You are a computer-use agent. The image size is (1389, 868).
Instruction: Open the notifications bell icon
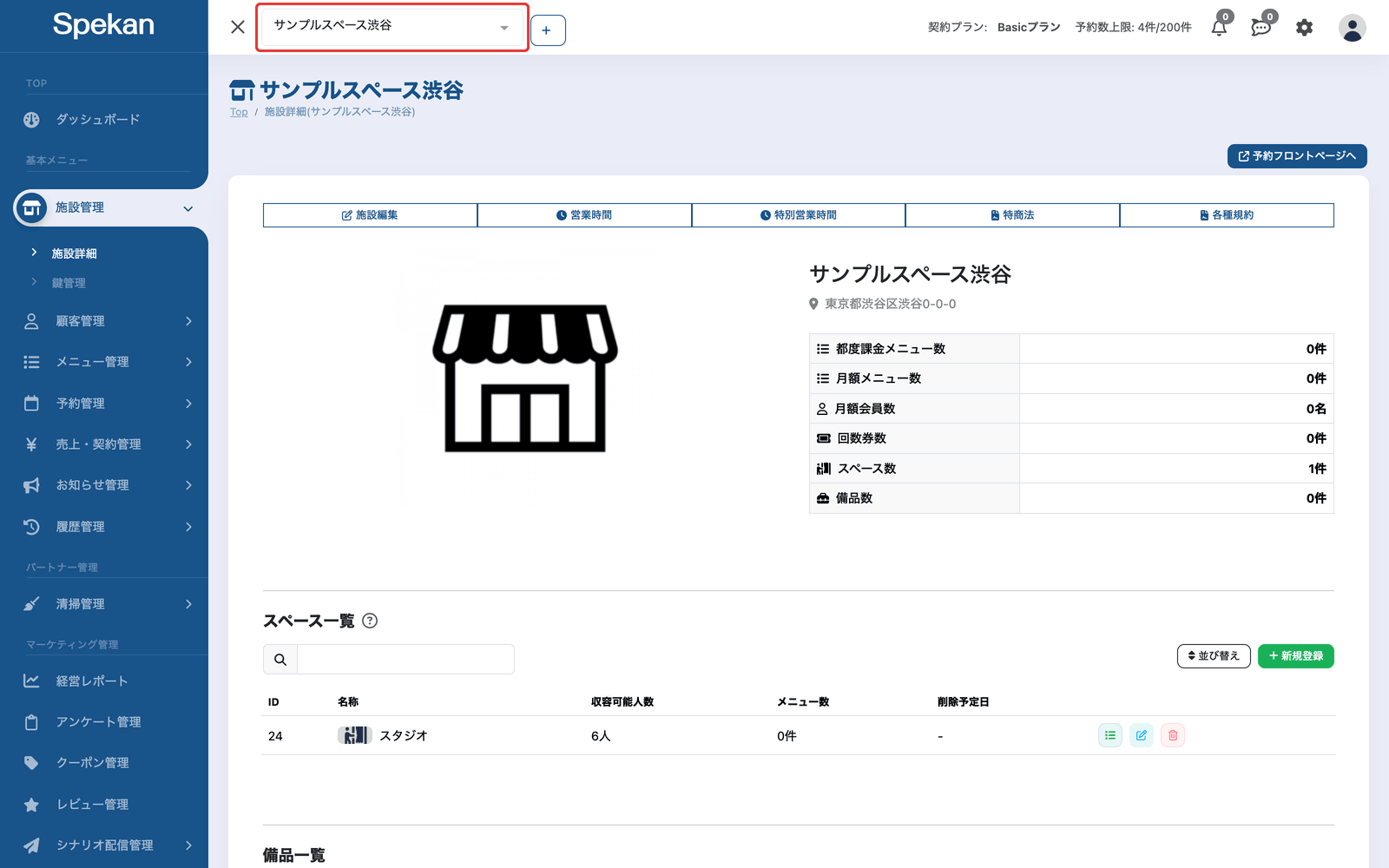(x=1219, y=28)
